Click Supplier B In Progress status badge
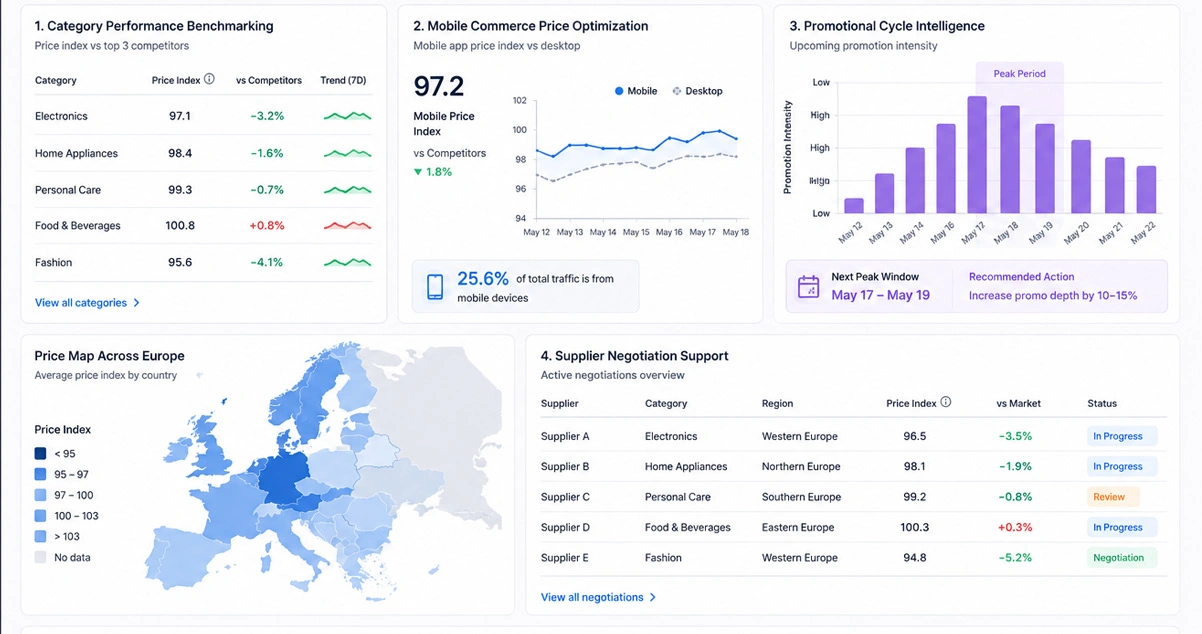1202x634 pixels. (1121, 466)
